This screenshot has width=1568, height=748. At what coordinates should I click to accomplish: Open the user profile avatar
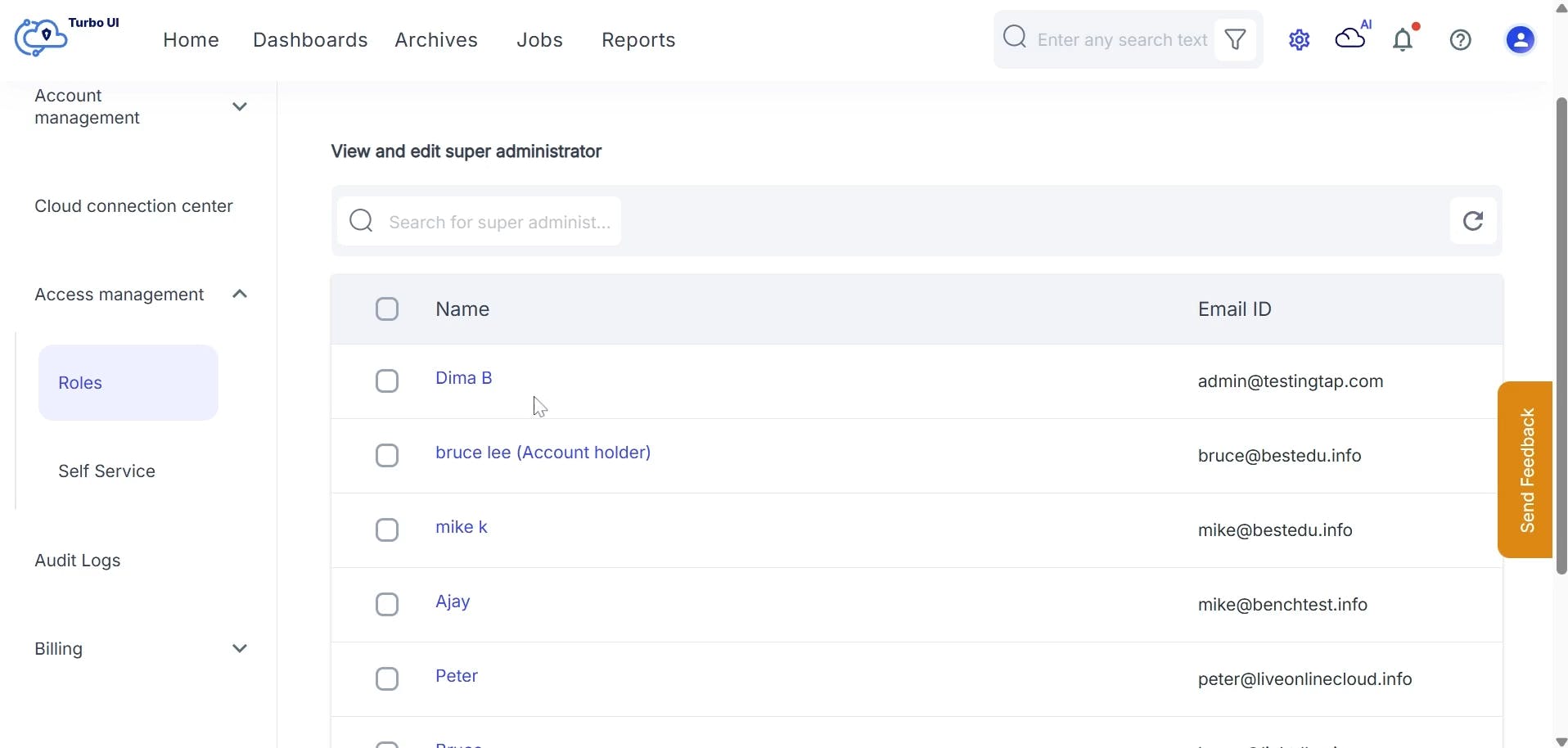[x=1520, y=39]
